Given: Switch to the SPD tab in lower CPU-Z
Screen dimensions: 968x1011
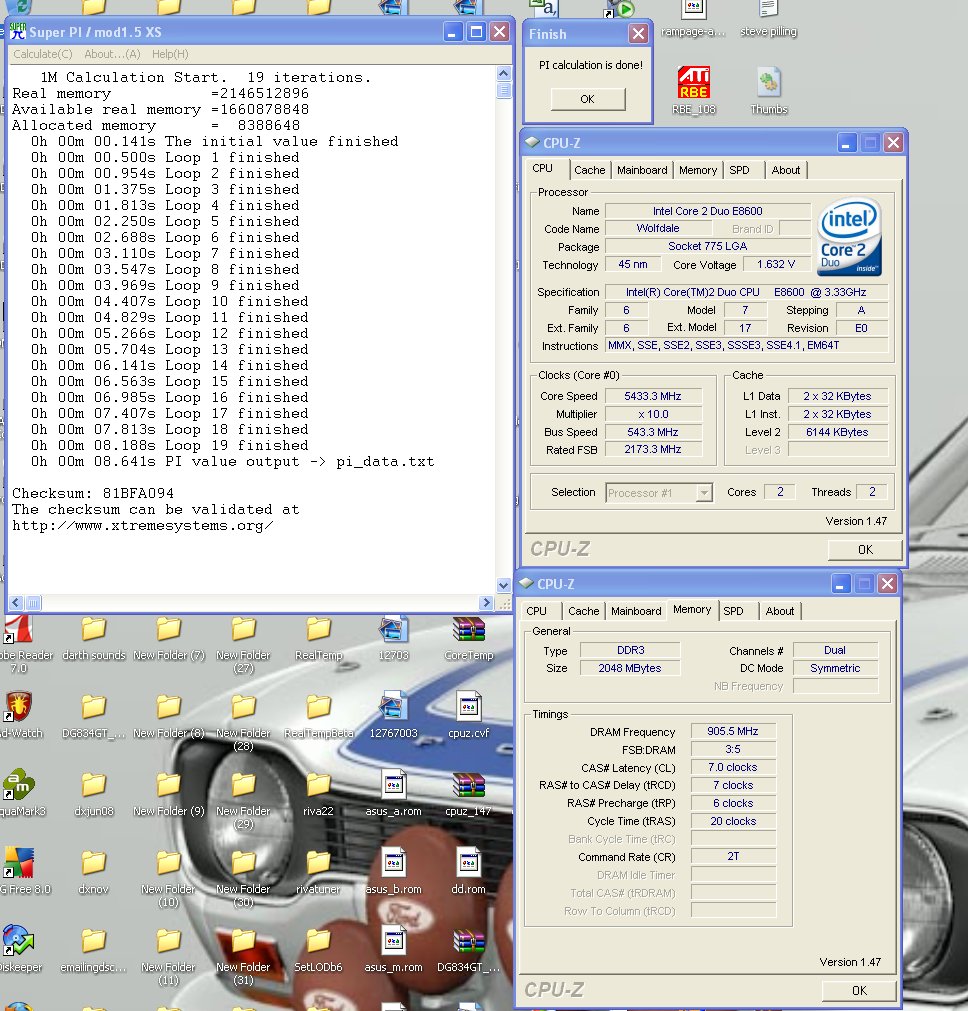Looking at the screenshot, I should point(733,611).
